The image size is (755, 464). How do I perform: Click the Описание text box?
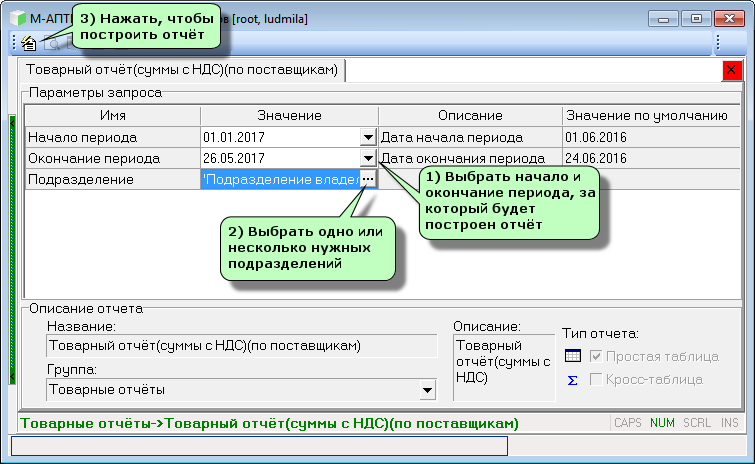click(x=504, y=368)
